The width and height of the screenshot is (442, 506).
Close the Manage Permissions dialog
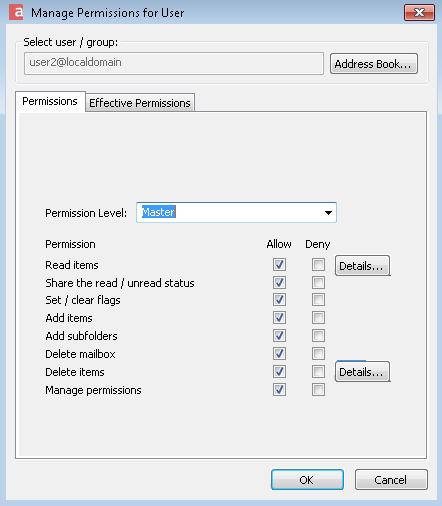coord(419,13)
